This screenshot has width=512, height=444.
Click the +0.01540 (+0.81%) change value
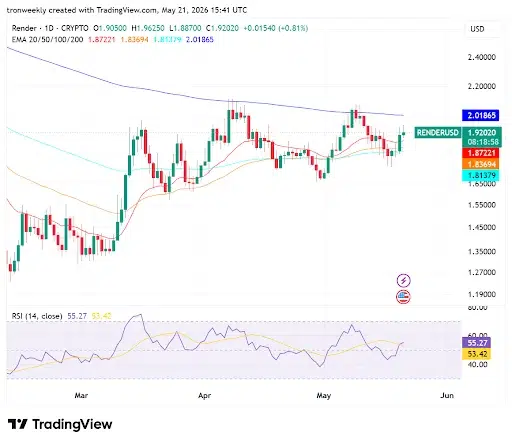point(276,28)
